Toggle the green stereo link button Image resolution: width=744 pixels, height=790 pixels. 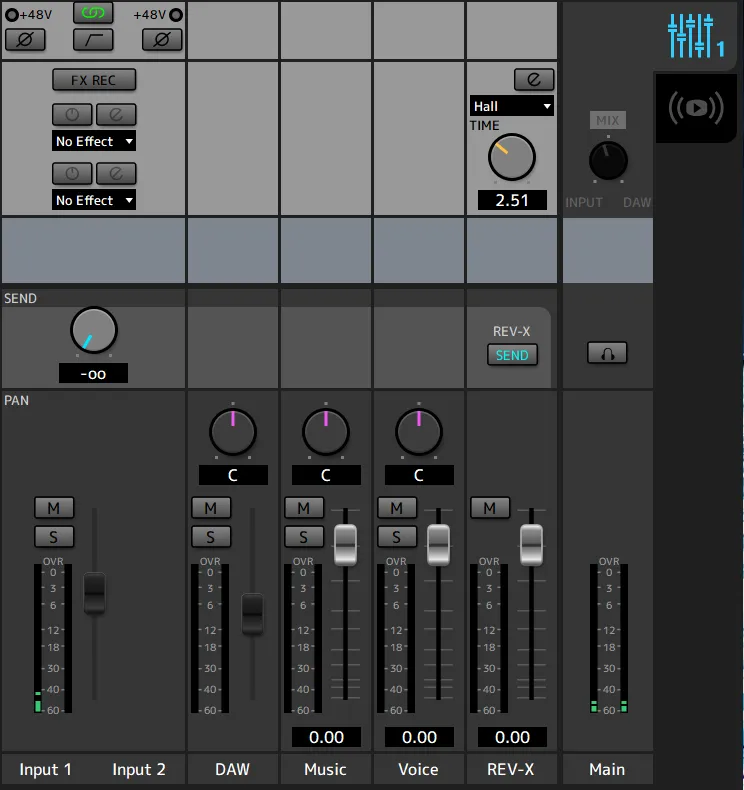pos(93,13)
